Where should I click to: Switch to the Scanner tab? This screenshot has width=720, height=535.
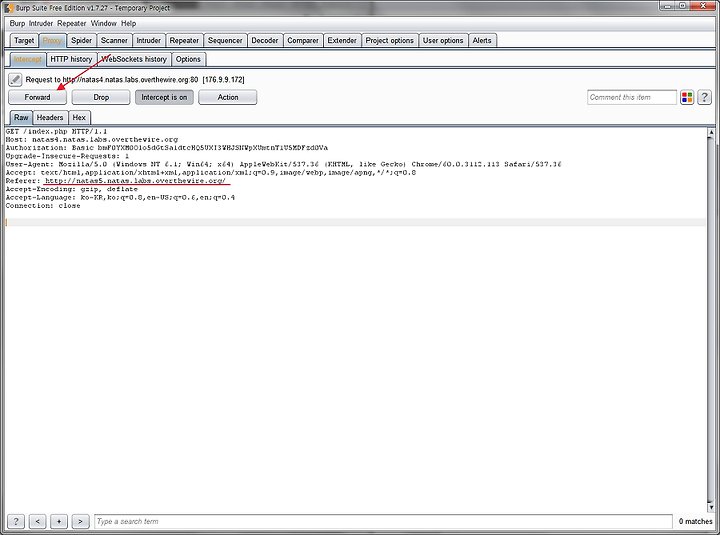click(x=114, y=40)
